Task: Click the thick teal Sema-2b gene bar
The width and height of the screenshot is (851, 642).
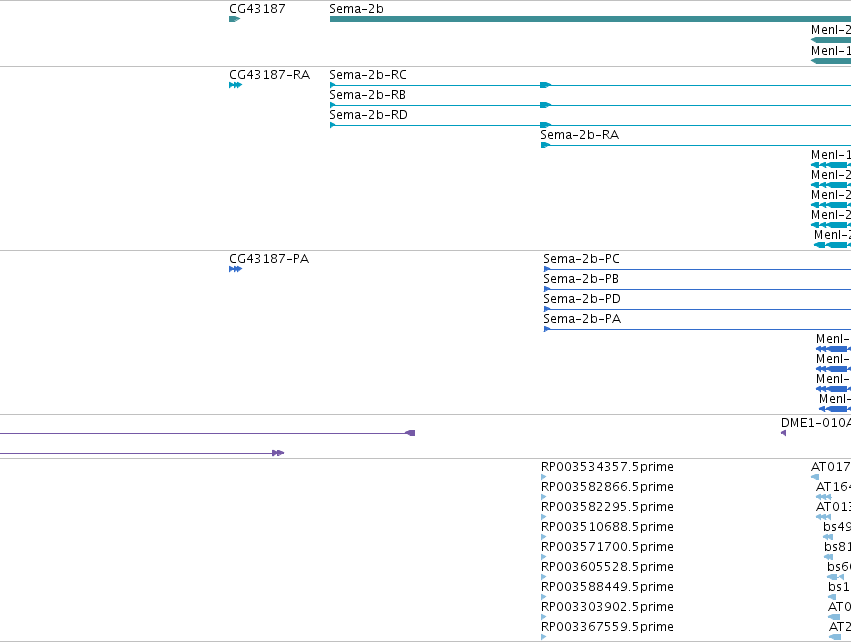Action: pyautogui.click(x=590, y=19)
